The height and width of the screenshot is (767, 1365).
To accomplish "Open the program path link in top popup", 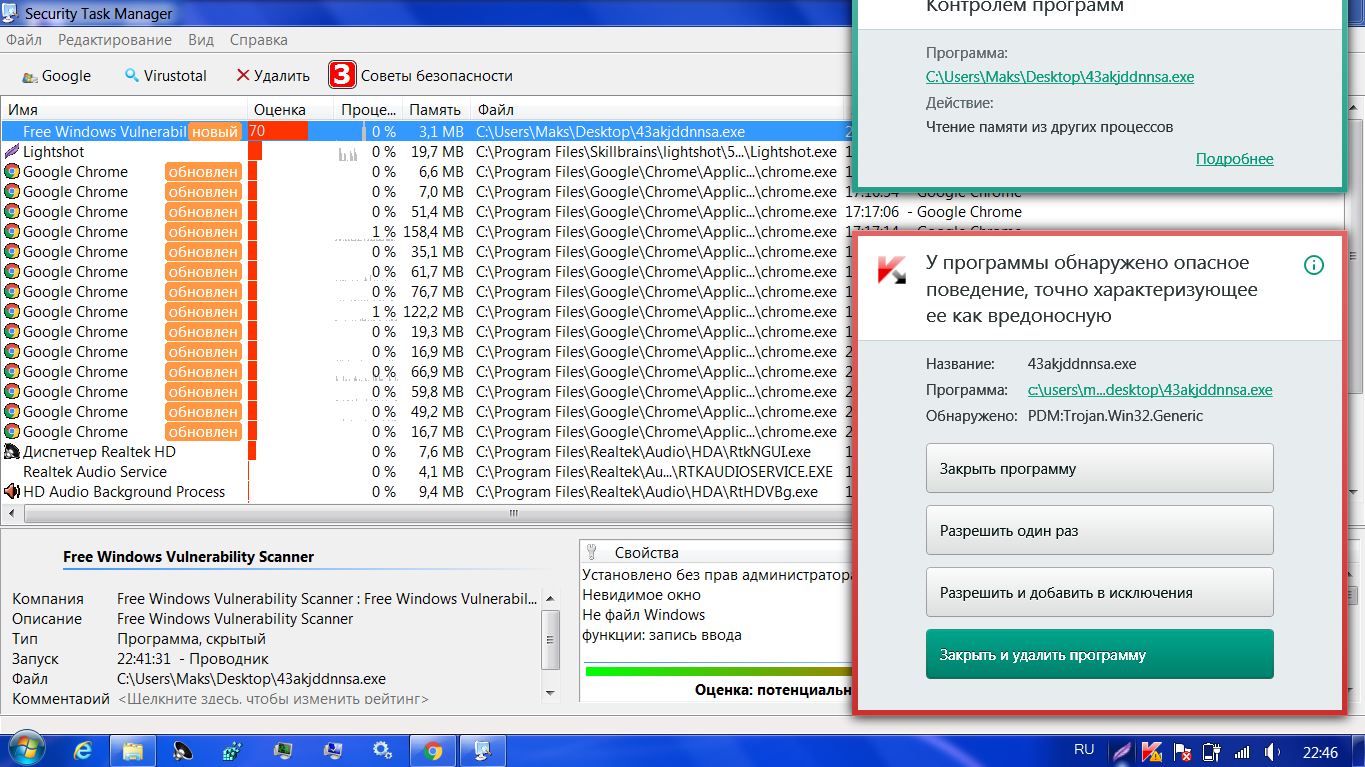I will (1060, 76).
